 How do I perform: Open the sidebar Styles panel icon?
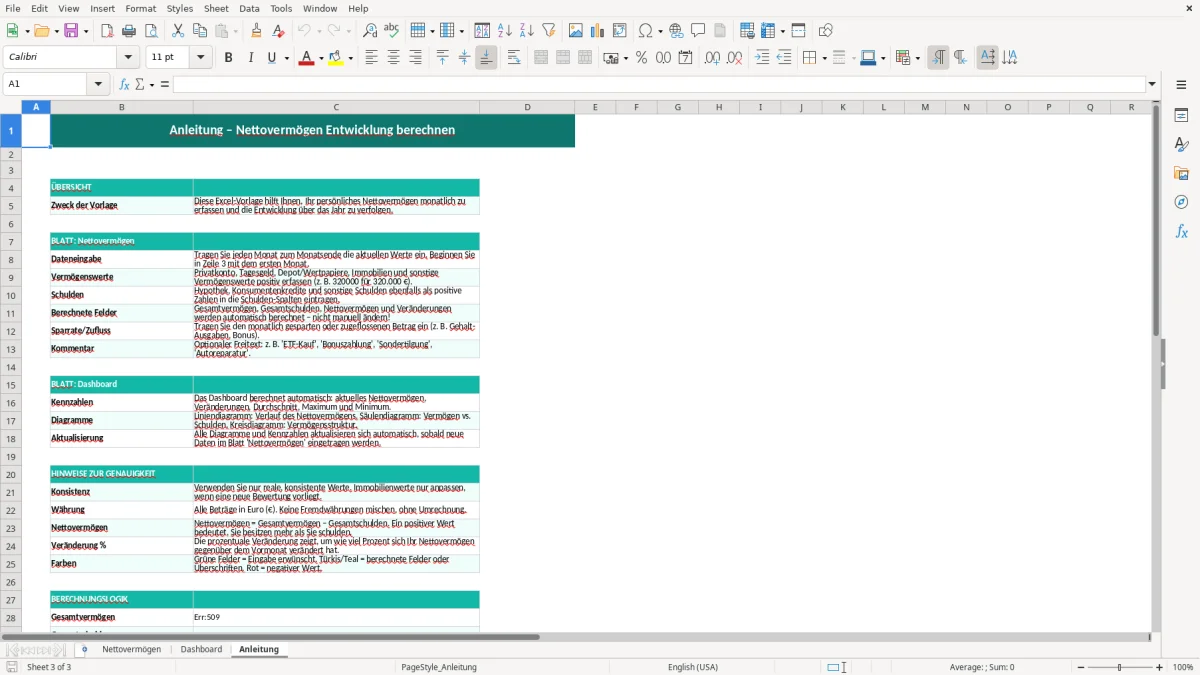pyautogui.click(x=1181, y=144)
